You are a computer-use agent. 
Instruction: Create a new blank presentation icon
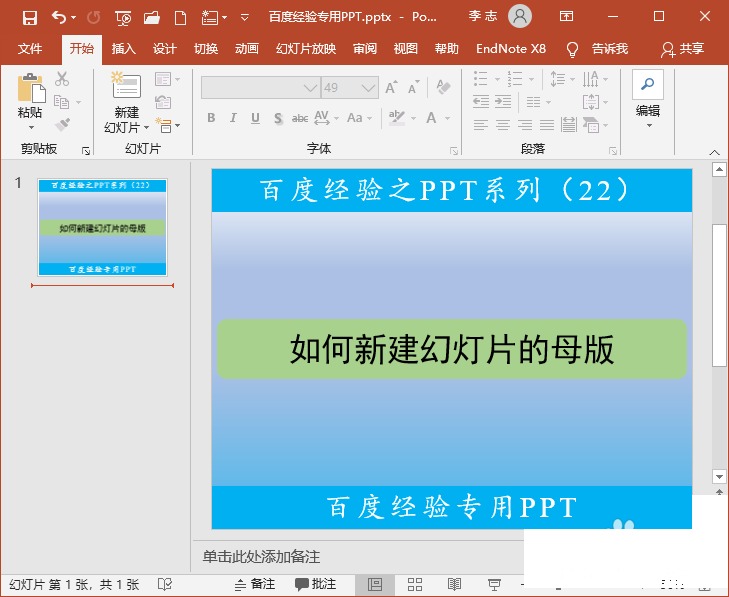coord(180,18)
